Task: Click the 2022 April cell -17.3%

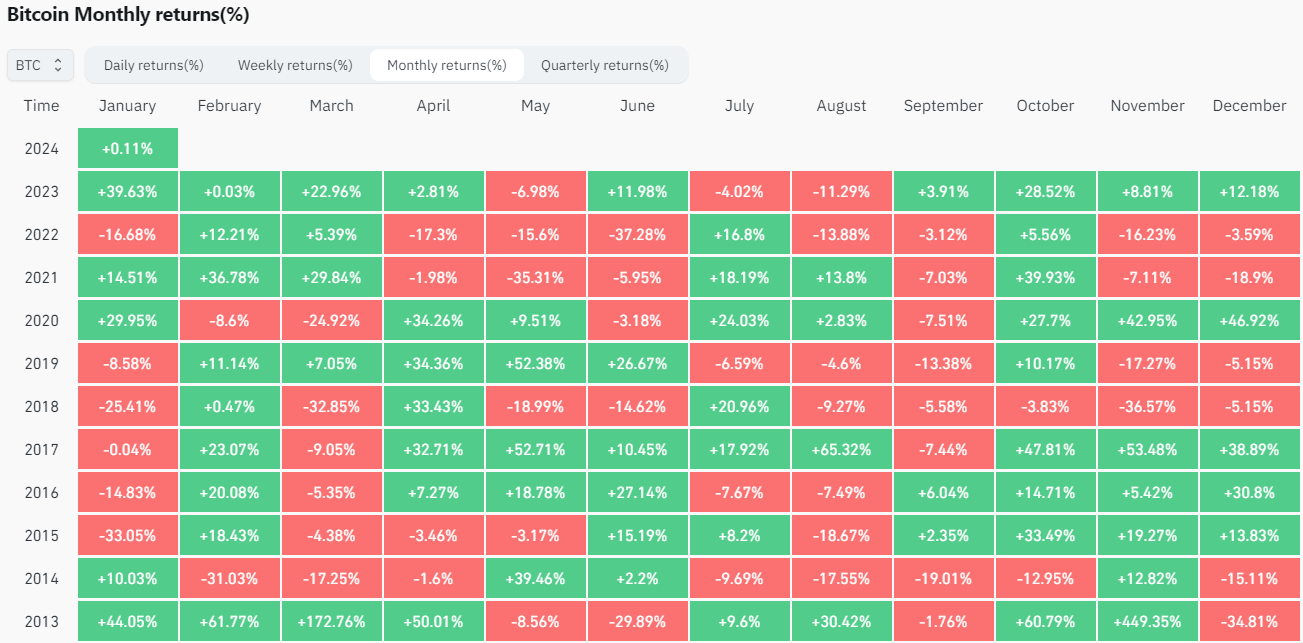Action: 433,234
